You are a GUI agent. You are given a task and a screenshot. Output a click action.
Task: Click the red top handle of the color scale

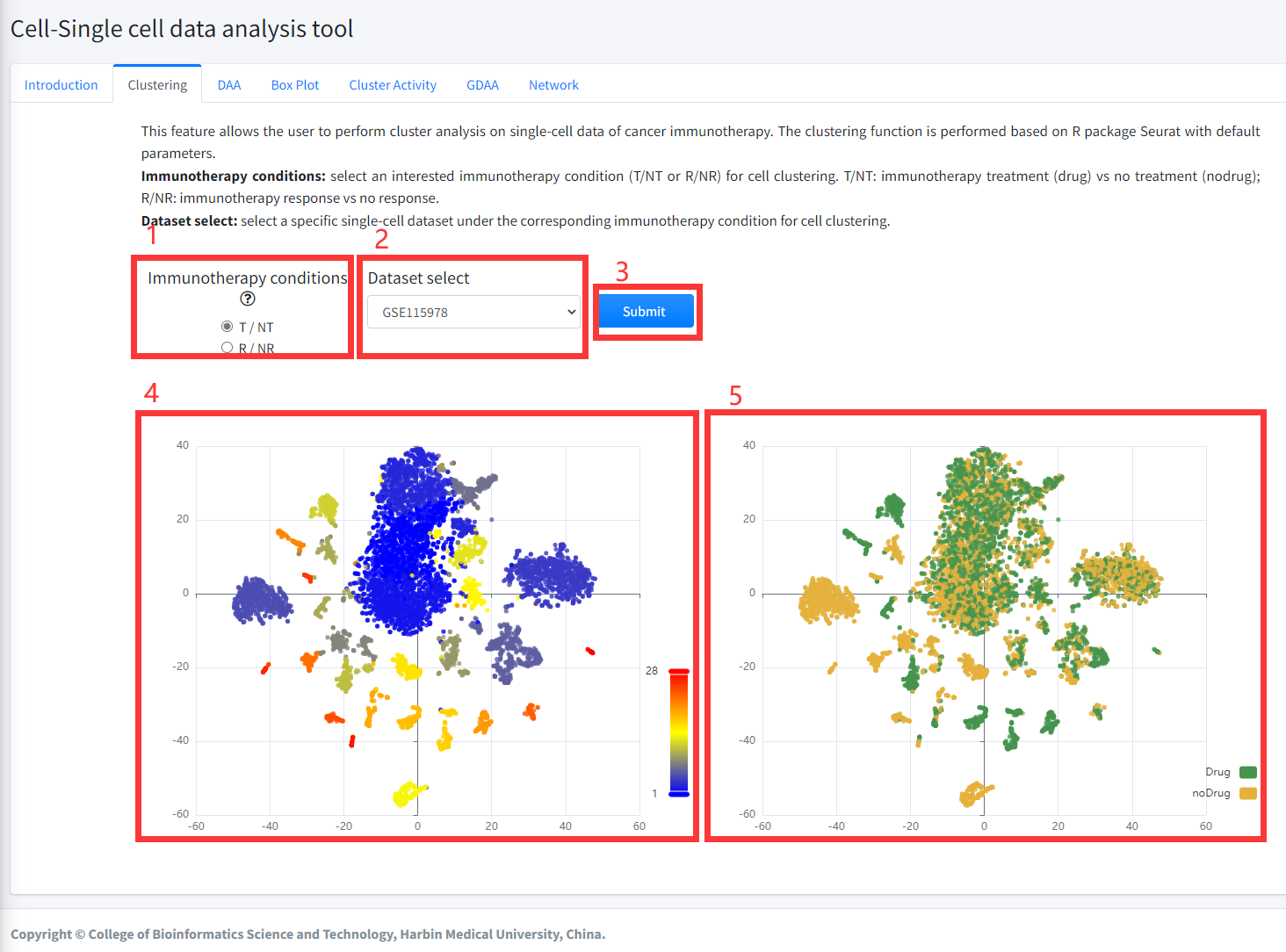pos(679,671)
